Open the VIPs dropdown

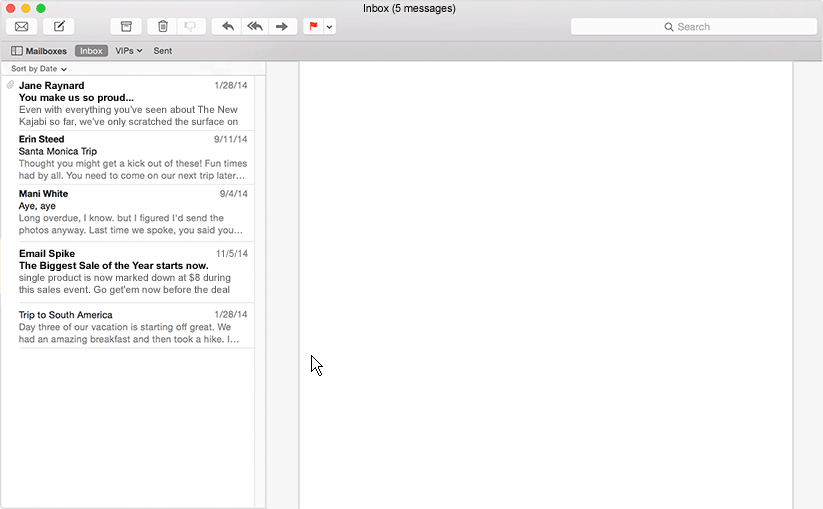129,51
